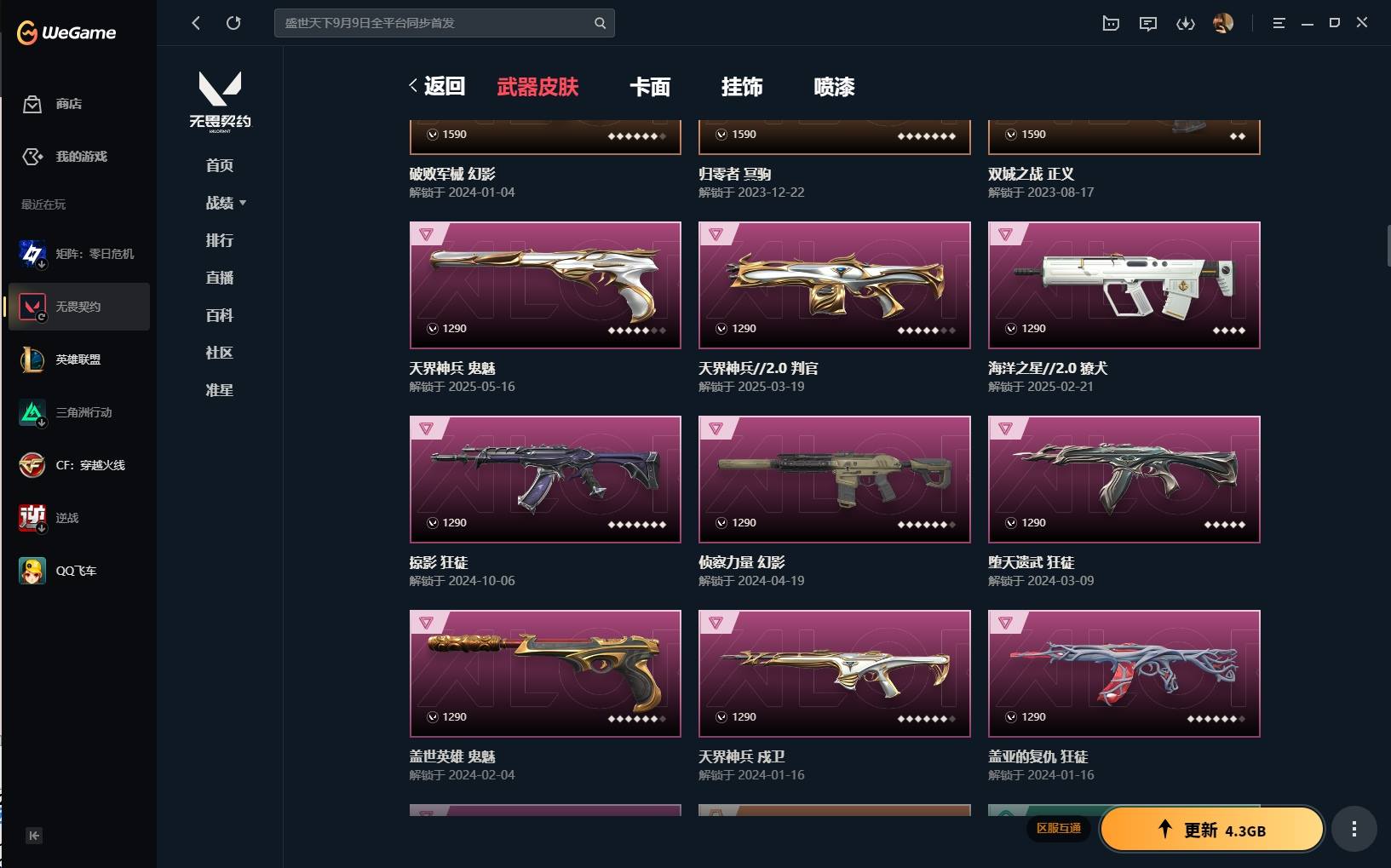Open the messages icon in the top bar

(x=1147, y=23)
